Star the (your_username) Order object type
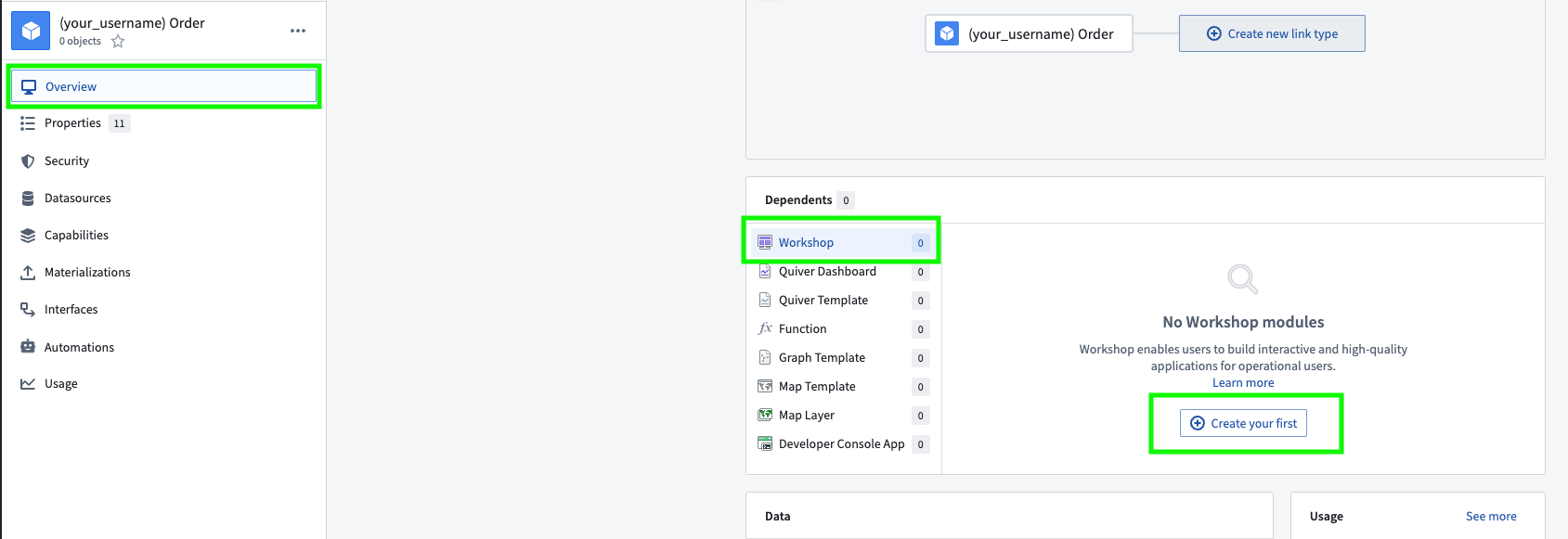Screen dimensions: 1568x539 click(x=118, y=42)
